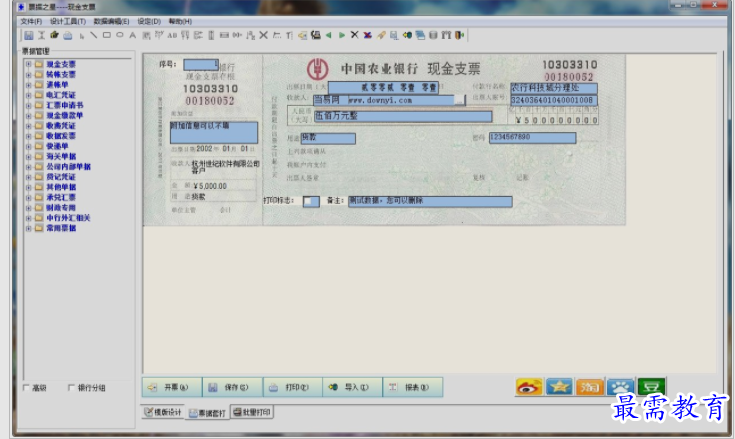The height and width of the screenshot is (439, 735).
Task: Click the red-blue X delete all icon
Action: tap(368, 35)
